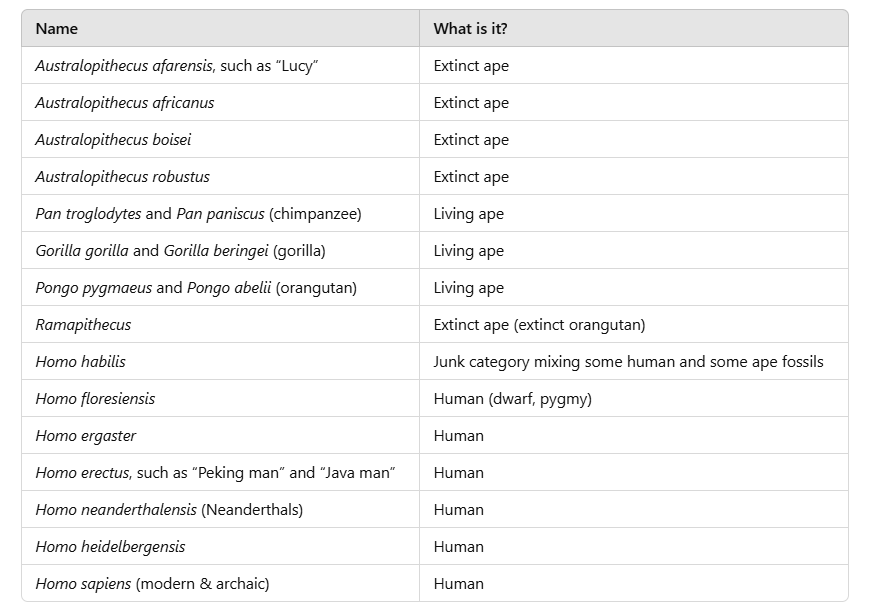Select the Australopithecus afarensis "Lucy" cell

(x=221, y=65)
